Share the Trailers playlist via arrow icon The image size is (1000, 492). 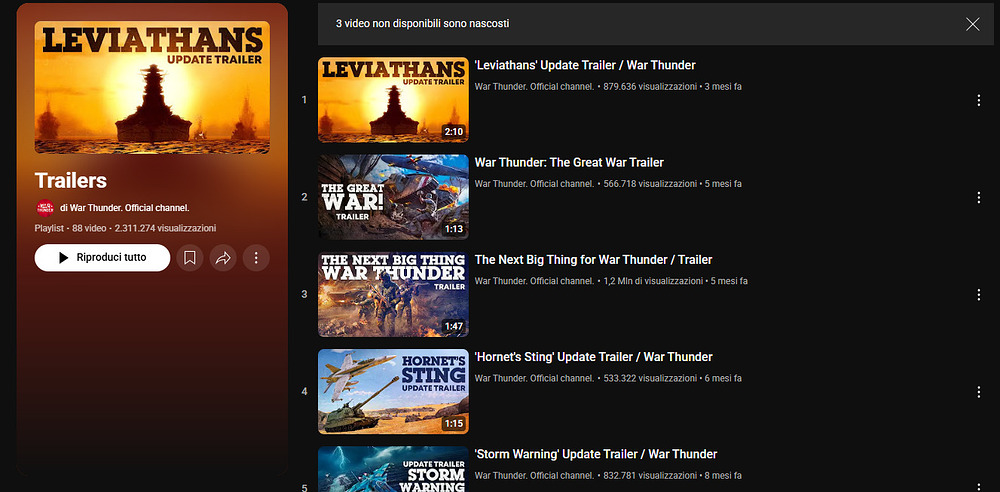(x=223, y=258)
